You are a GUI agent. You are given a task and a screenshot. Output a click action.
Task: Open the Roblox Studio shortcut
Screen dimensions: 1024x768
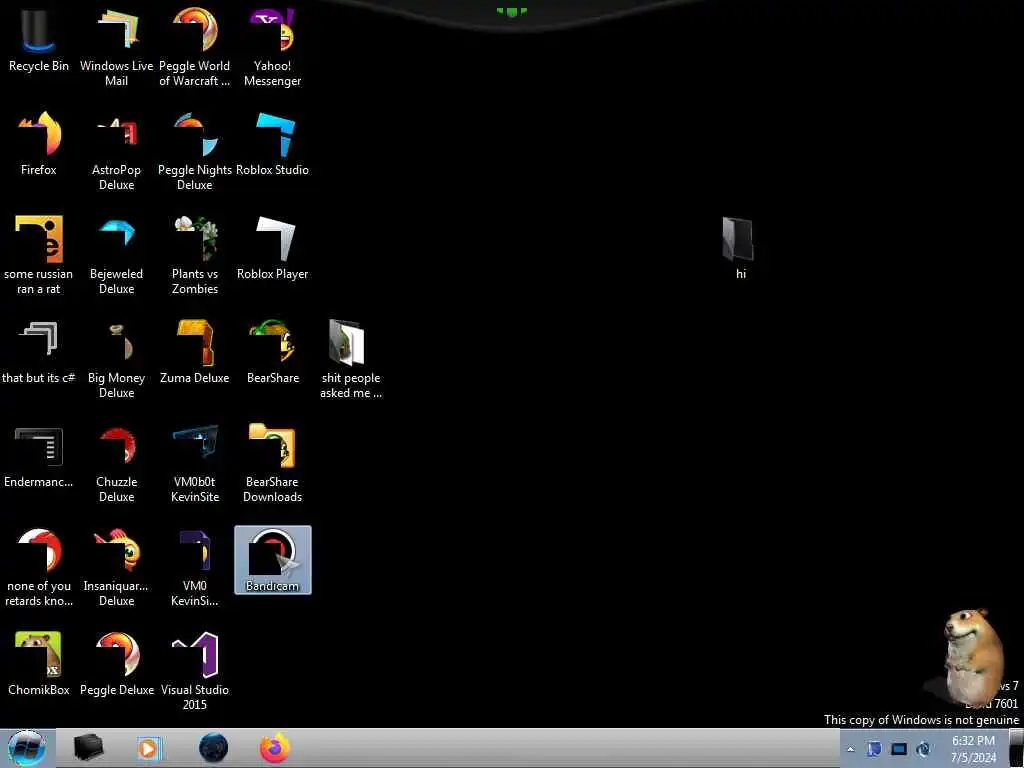point(272,144)
